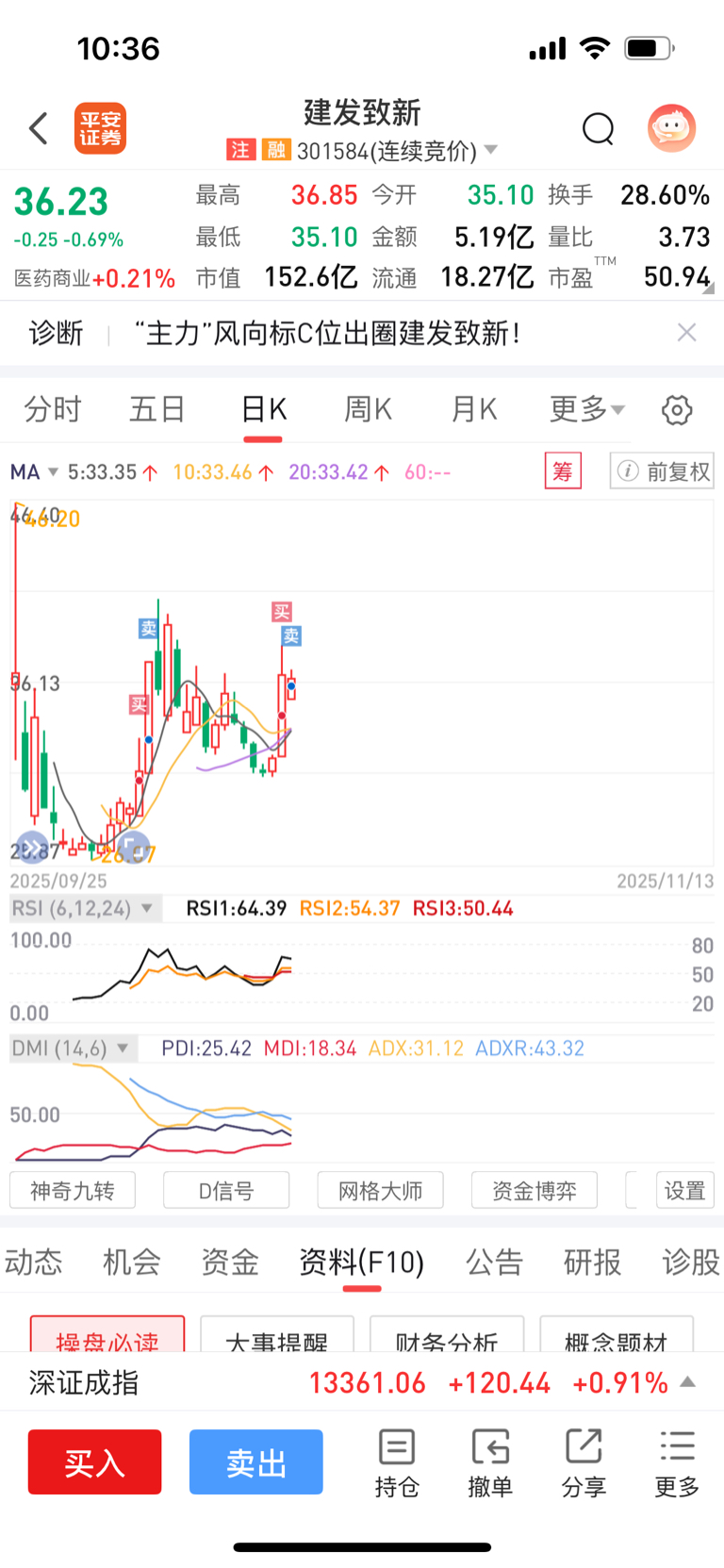This screenshot has height=1568, width=724.
Task: Tap the fullscreen expand icon on chart
Action: pyautogui.click(x=133, y=846)
